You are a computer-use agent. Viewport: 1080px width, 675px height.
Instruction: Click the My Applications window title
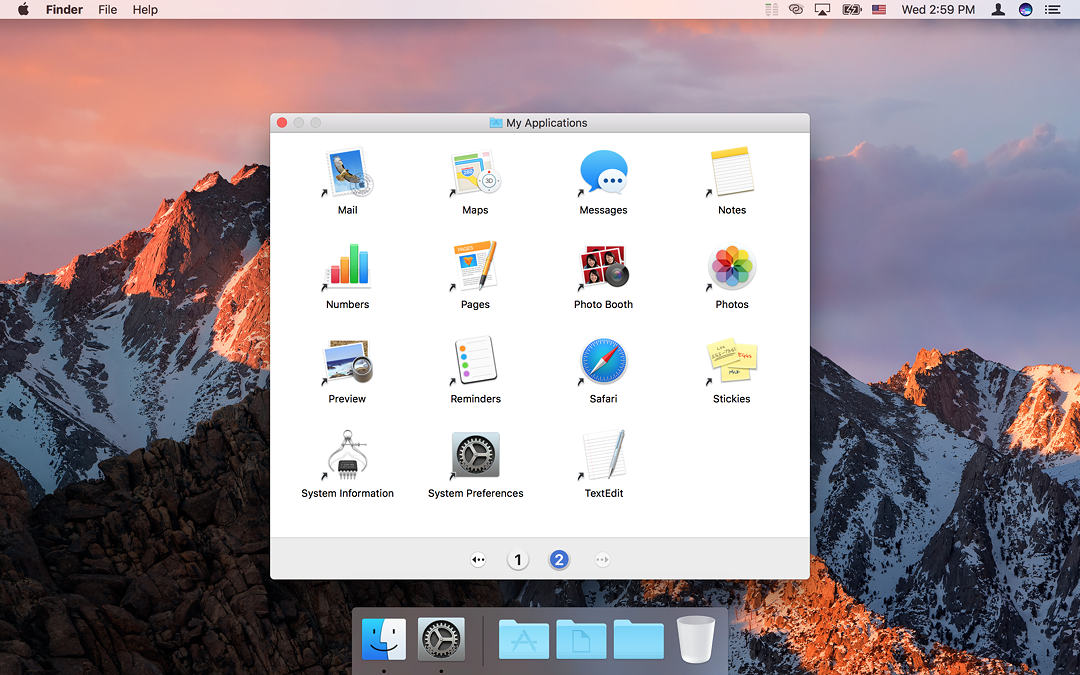tap(546, 123)
